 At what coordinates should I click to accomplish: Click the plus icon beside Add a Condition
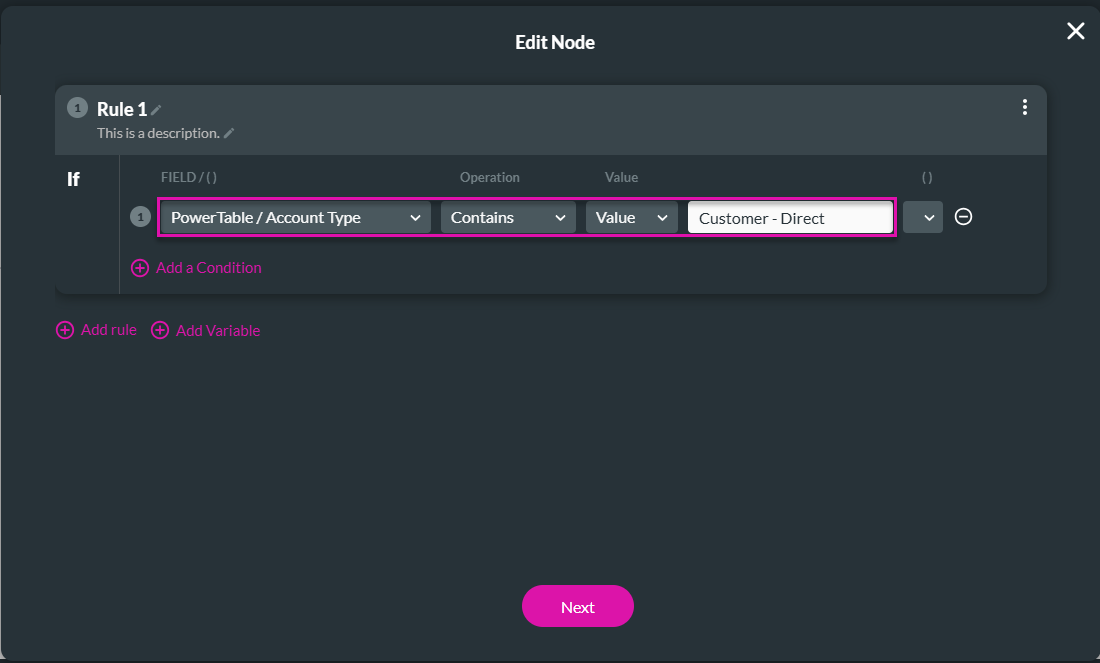[140, 268]
